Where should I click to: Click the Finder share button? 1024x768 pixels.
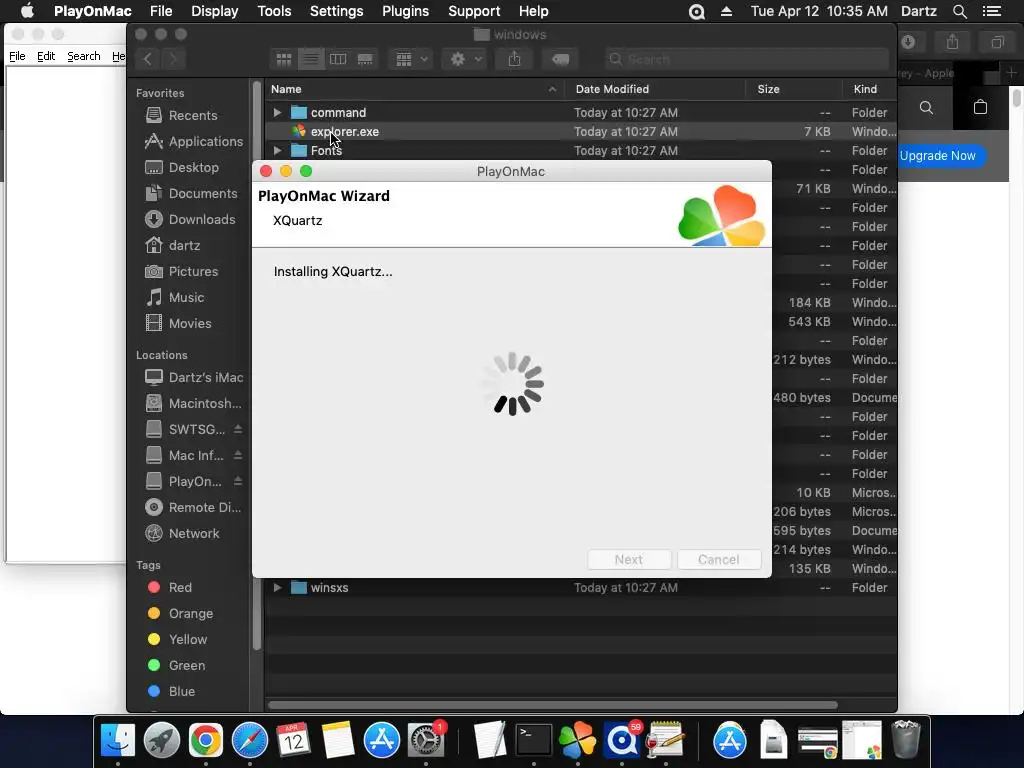click(x=515, y=59)
